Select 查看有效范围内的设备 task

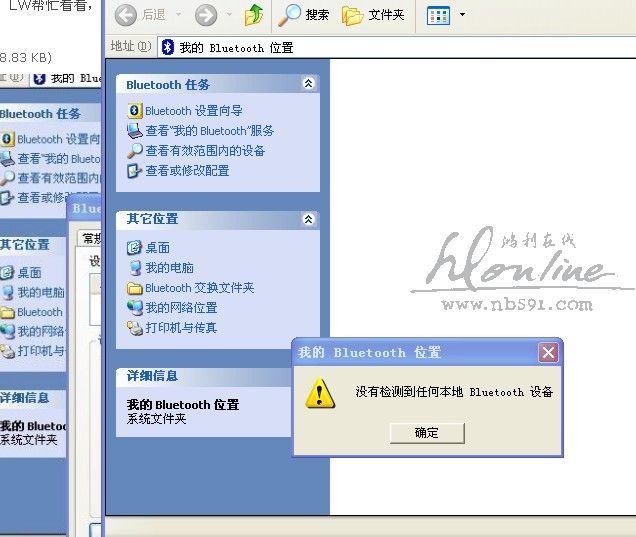point(205,151)
